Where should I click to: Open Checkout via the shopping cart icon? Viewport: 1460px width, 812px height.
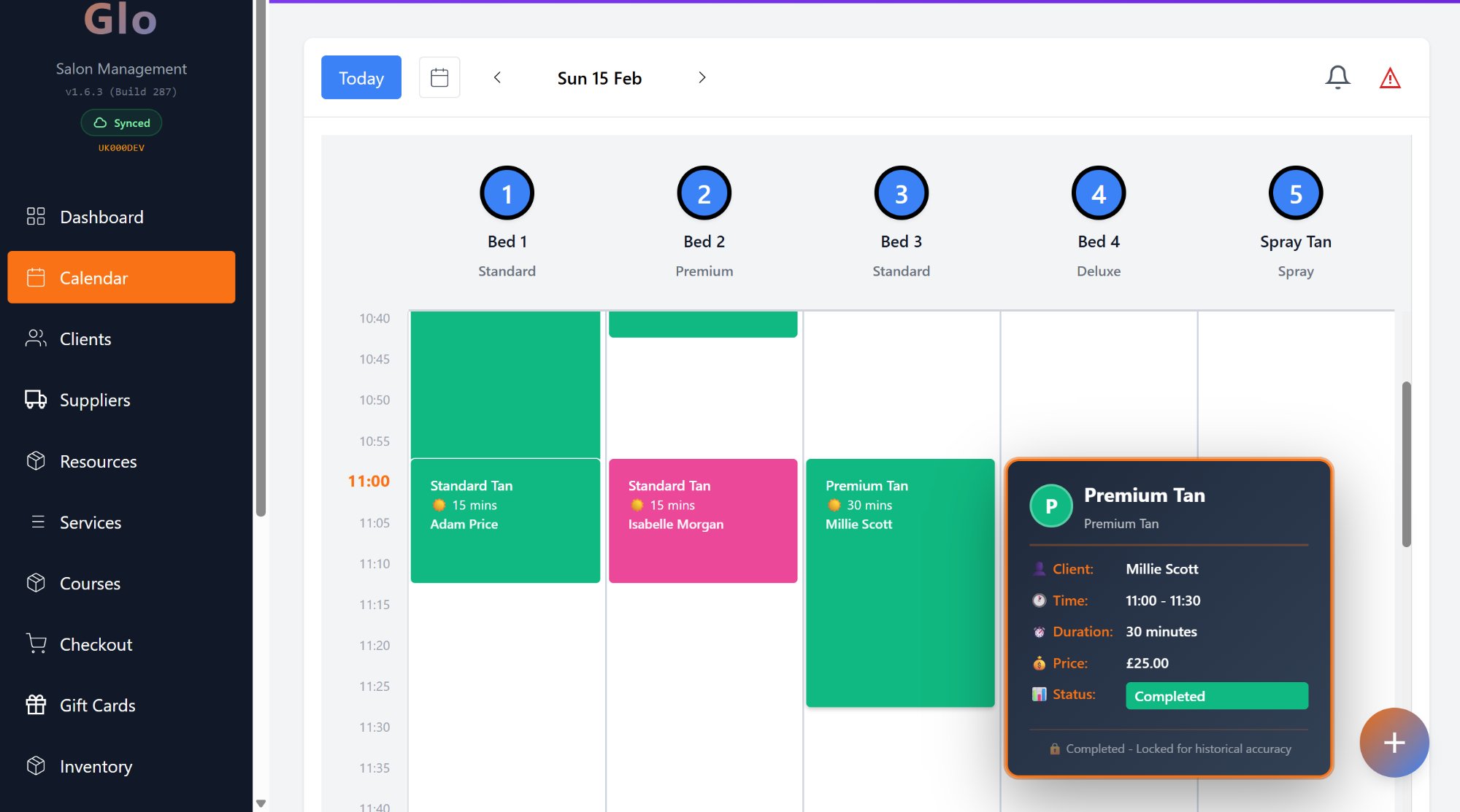tap(35, 643)
